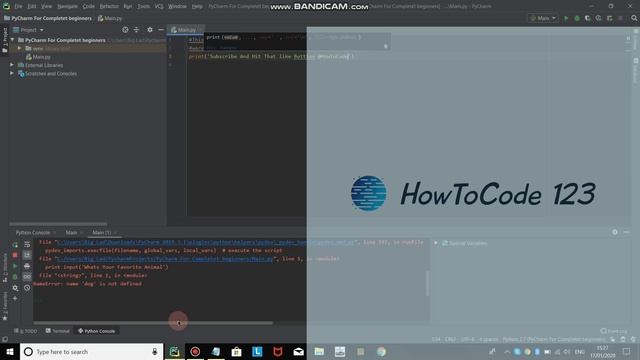Click the ENG language indicator in taskbar
The image size is (640, 360).
coord(580,351)
